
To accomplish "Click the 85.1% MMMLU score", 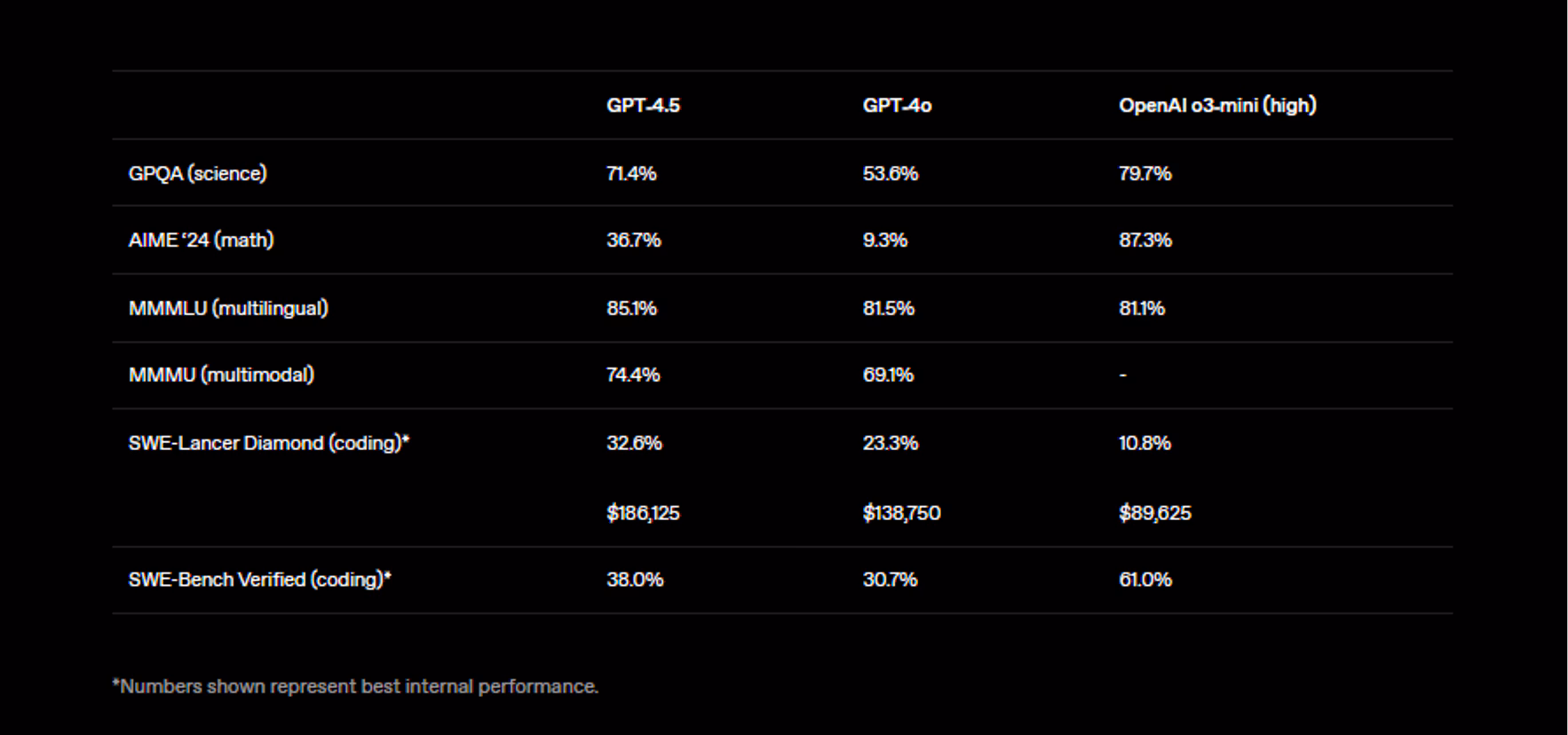I will pos(631,308).
